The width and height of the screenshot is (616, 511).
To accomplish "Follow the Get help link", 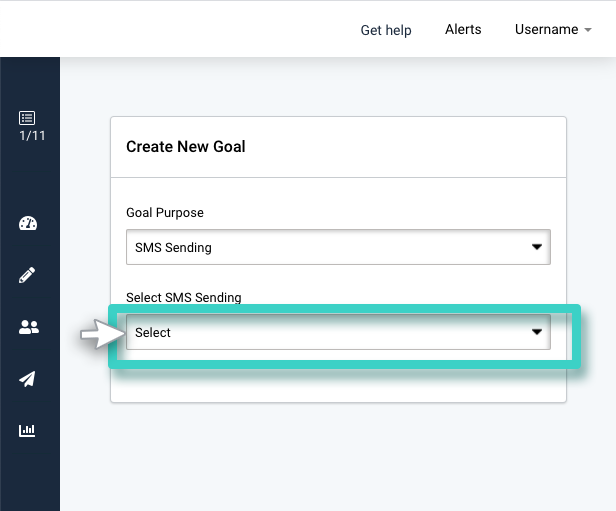I will coord(386,30).
